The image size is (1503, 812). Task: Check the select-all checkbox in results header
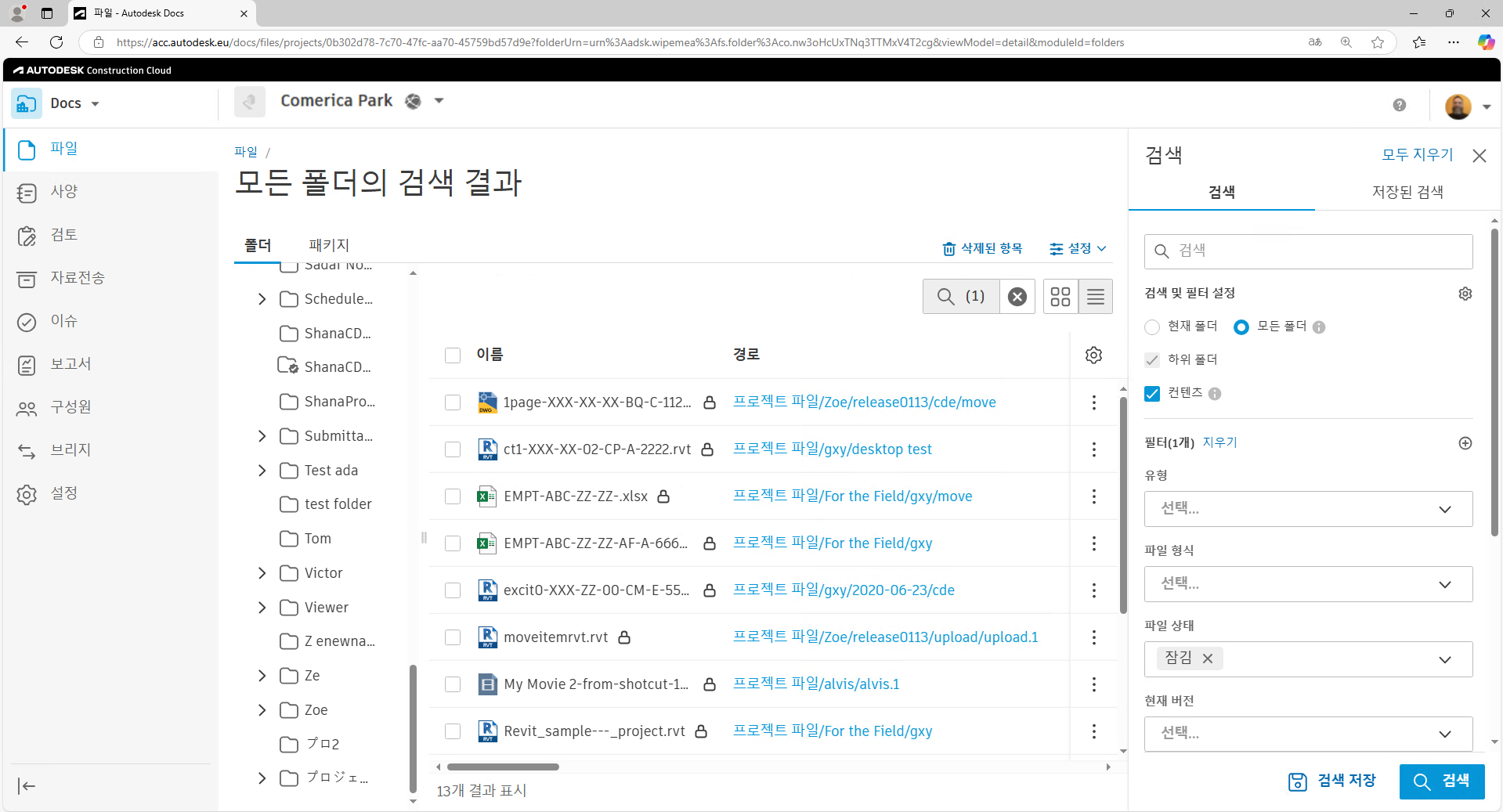pos(453,355)
